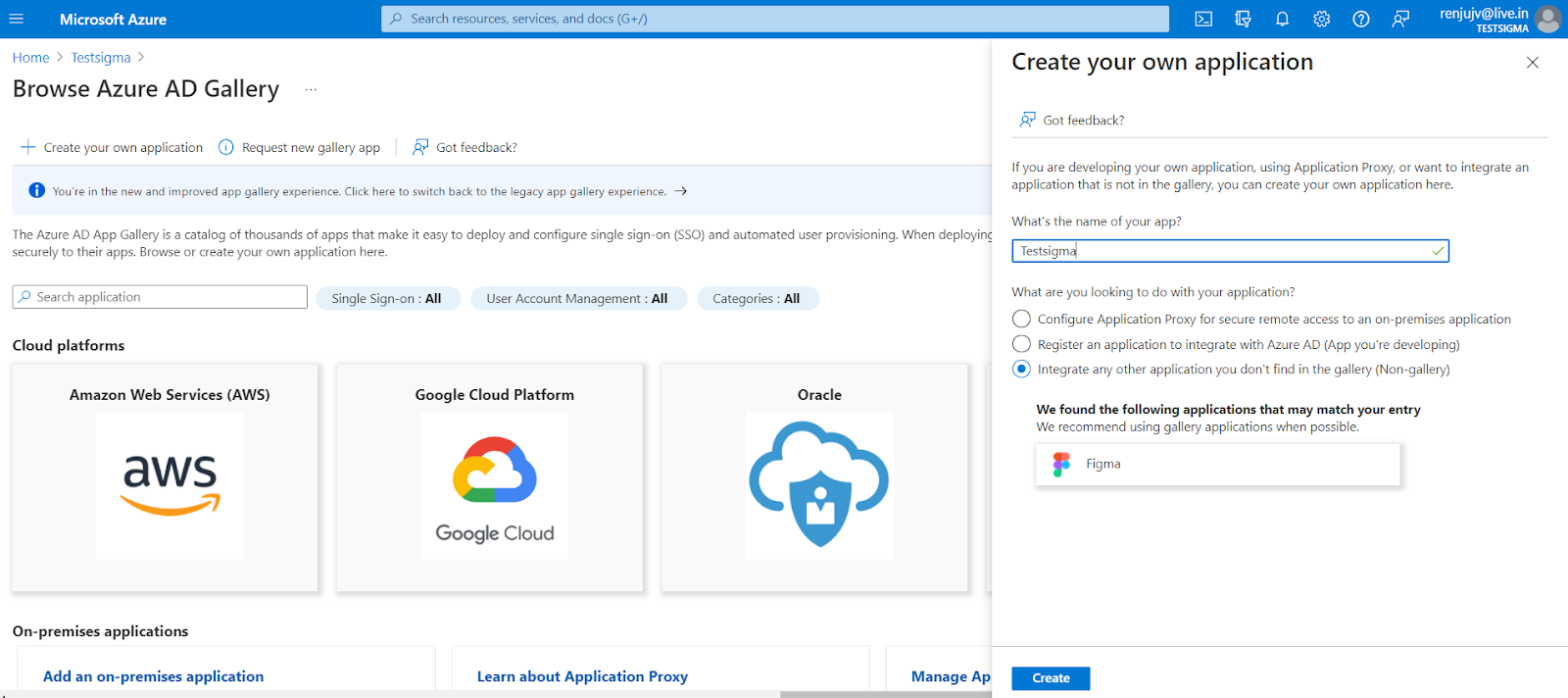Screen dimensions: 1568x698
Task: Click the magnifier in Search application box
Action: click(25, 297)
